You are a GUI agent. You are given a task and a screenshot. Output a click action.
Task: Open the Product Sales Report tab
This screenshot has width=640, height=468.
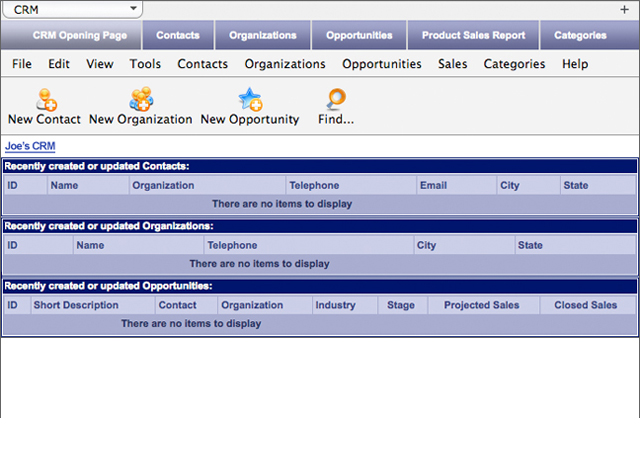(x=473, y=35)
